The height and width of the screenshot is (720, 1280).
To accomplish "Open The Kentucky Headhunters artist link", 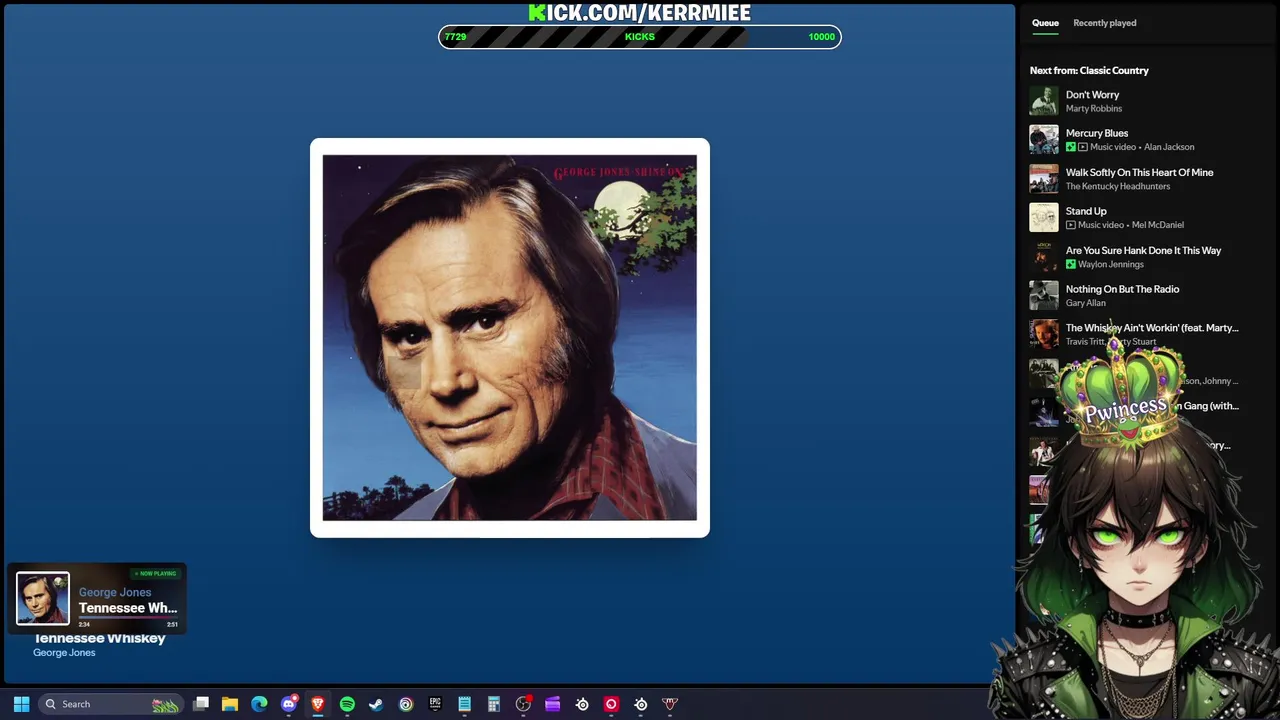I will pos(1117,186).
